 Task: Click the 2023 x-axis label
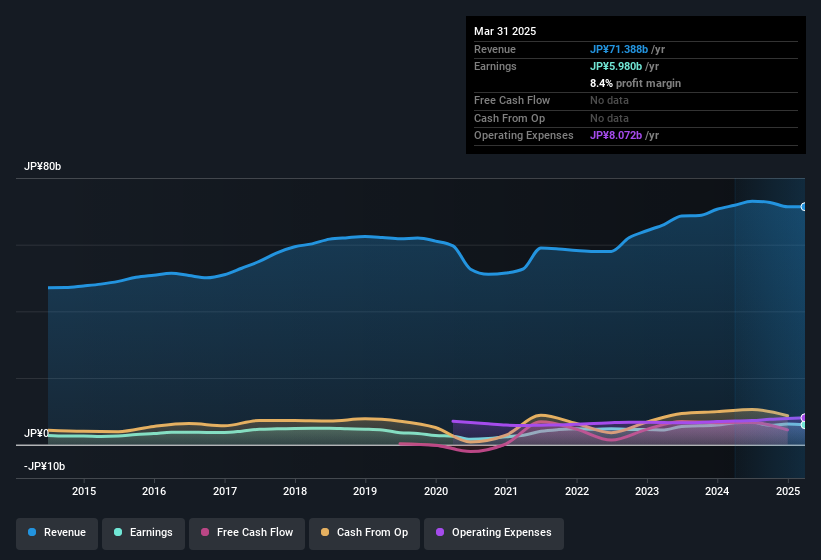[x=647, y=491]
